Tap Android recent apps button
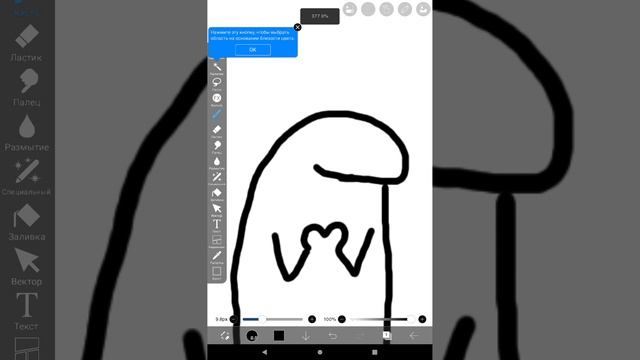Image resolution: width=640 pixels, height=360 pixels. pyautogui.click(x=375, y=352)
